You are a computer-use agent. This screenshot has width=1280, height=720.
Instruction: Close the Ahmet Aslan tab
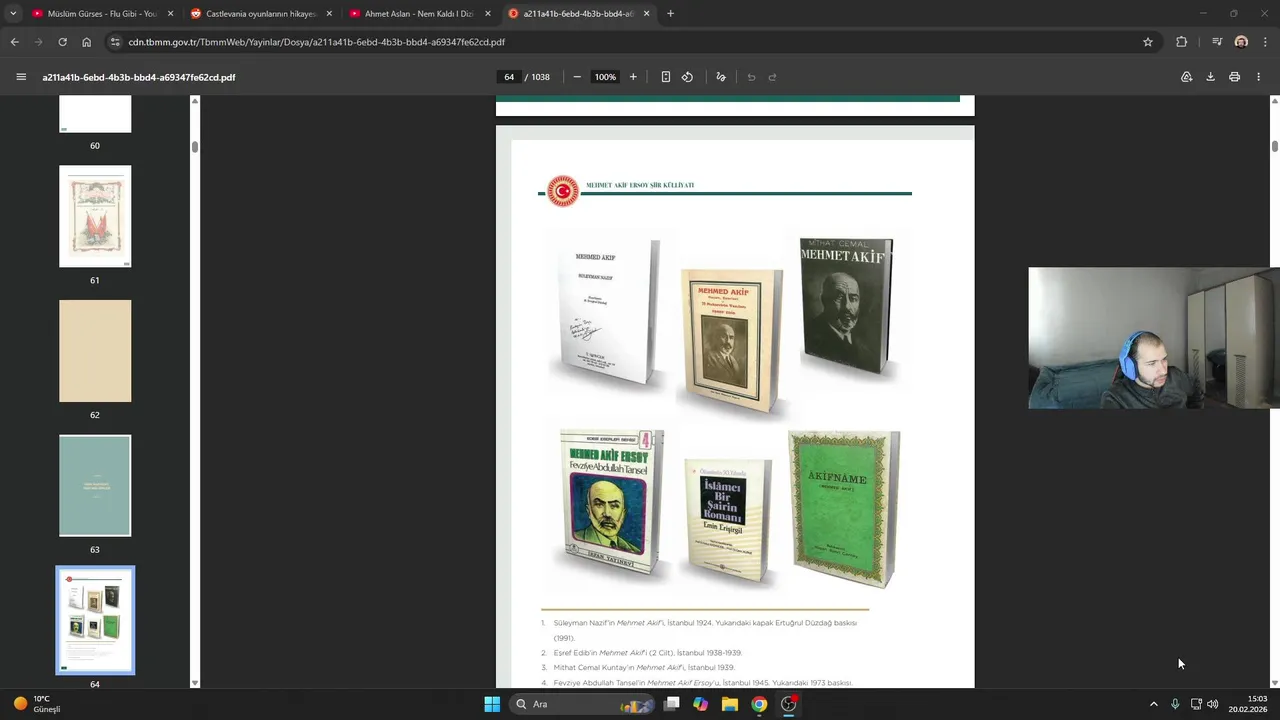(488, 14)
